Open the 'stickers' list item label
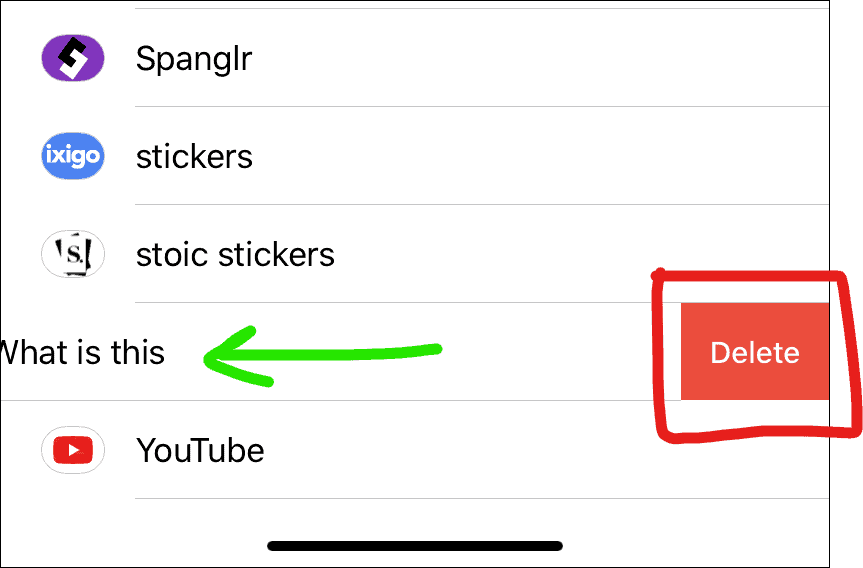 tap(194, 157)
